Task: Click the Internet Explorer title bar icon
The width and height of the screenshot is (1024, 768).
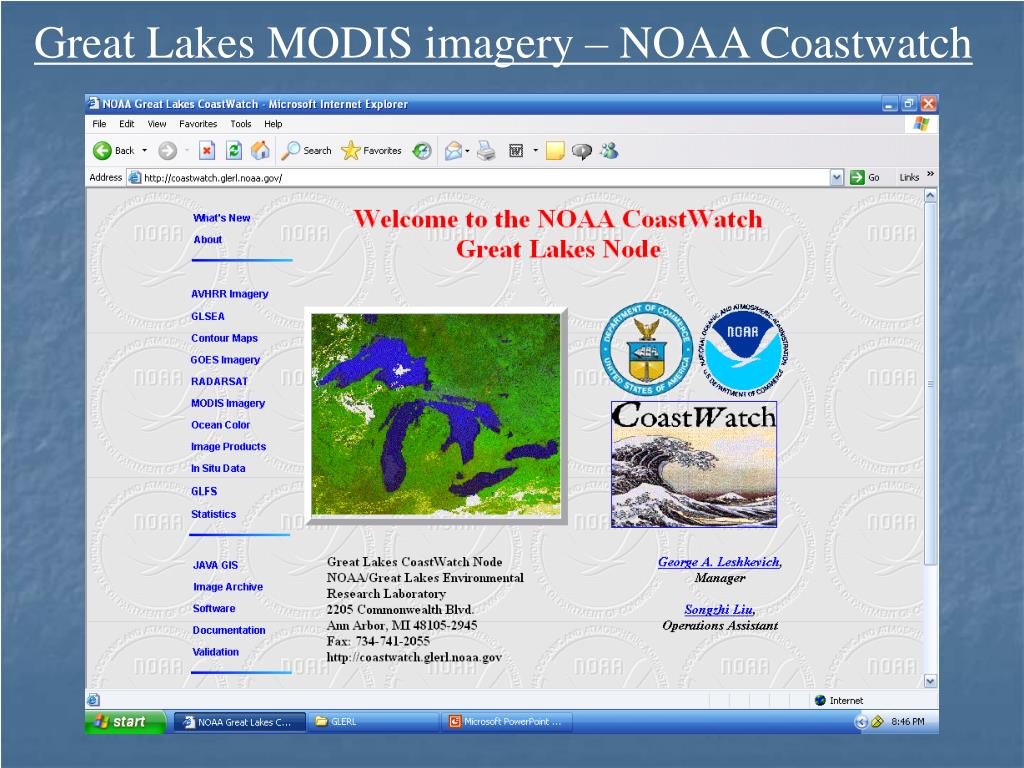Action: pos(94,103)
